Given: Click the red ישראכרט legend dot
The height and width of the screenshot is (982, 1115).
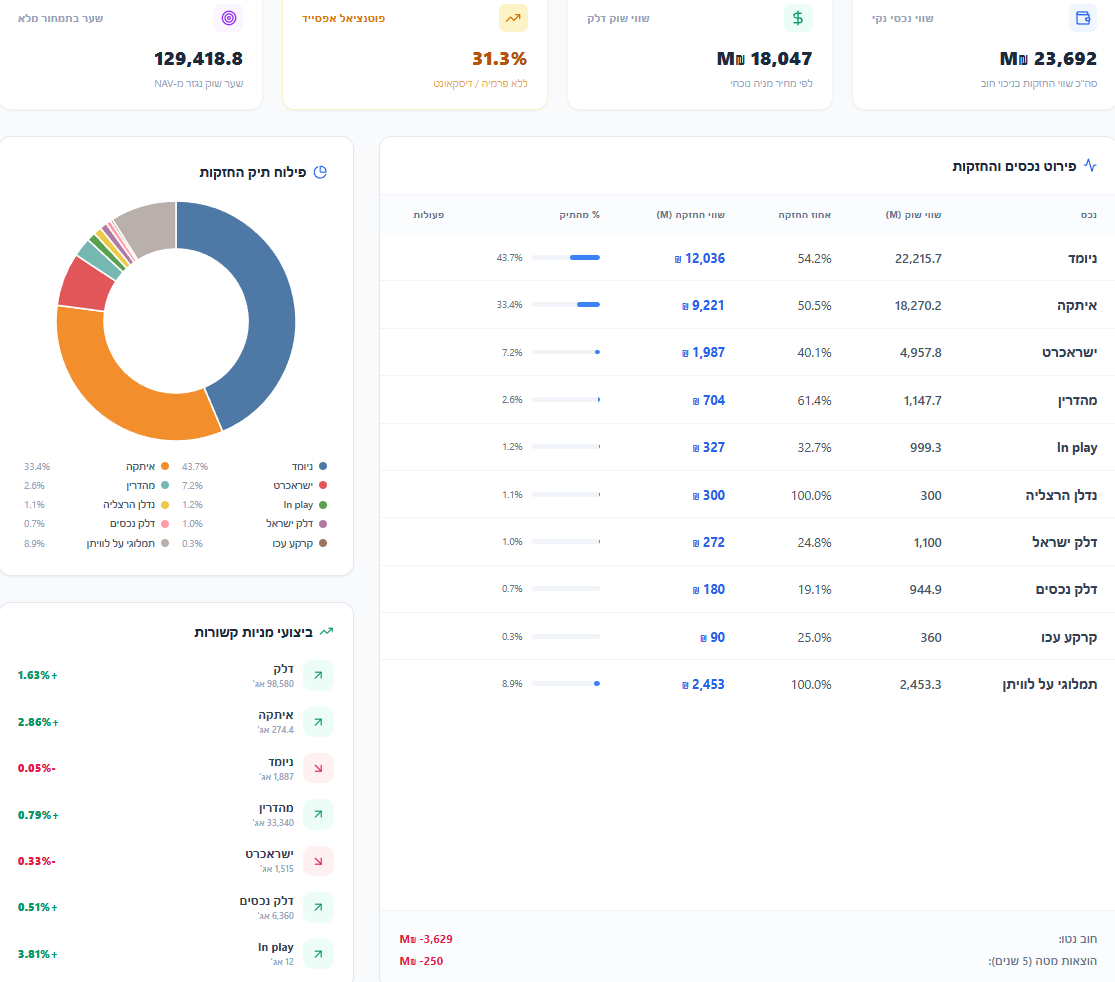Looking at the screenshot, I should pyautogui.click(x=323, y=485).
